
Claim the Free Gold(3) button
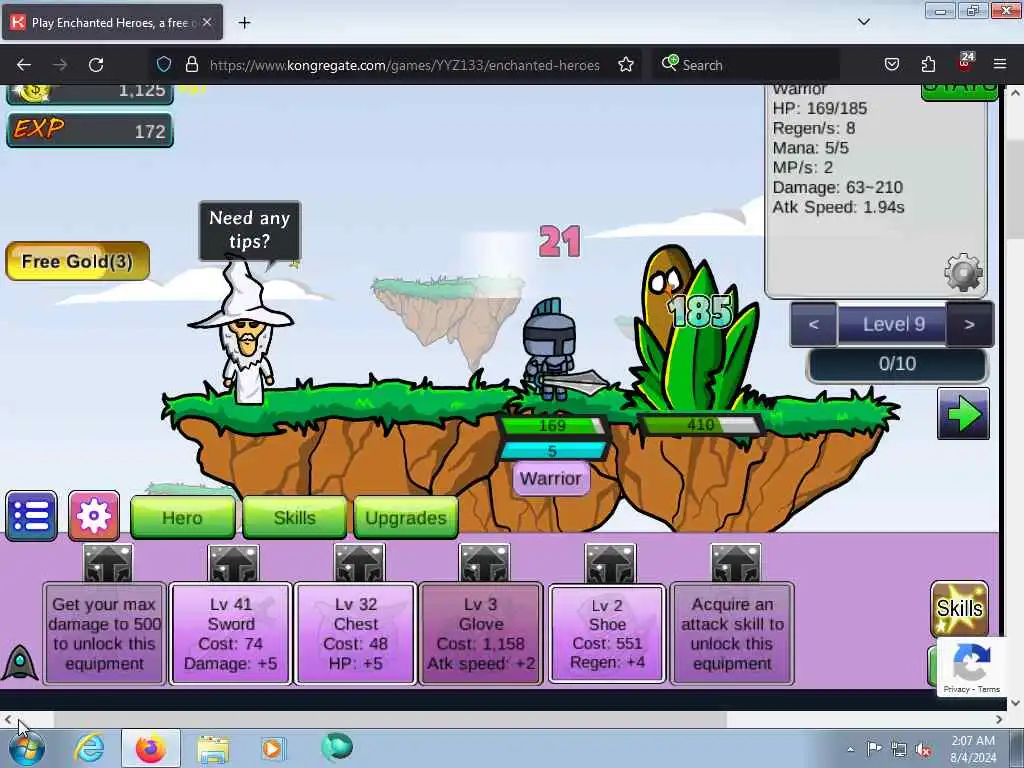pos(78,261)
